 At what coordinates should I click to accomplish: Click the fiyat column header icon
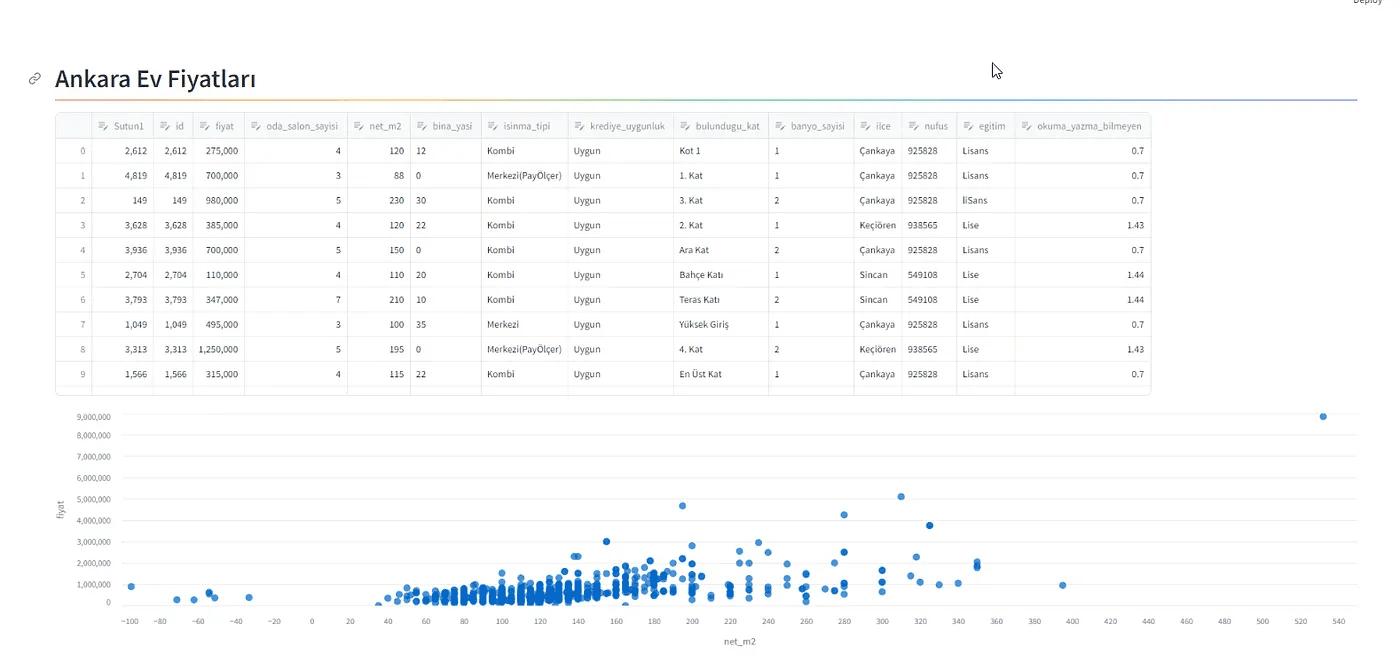pos(204,126)
